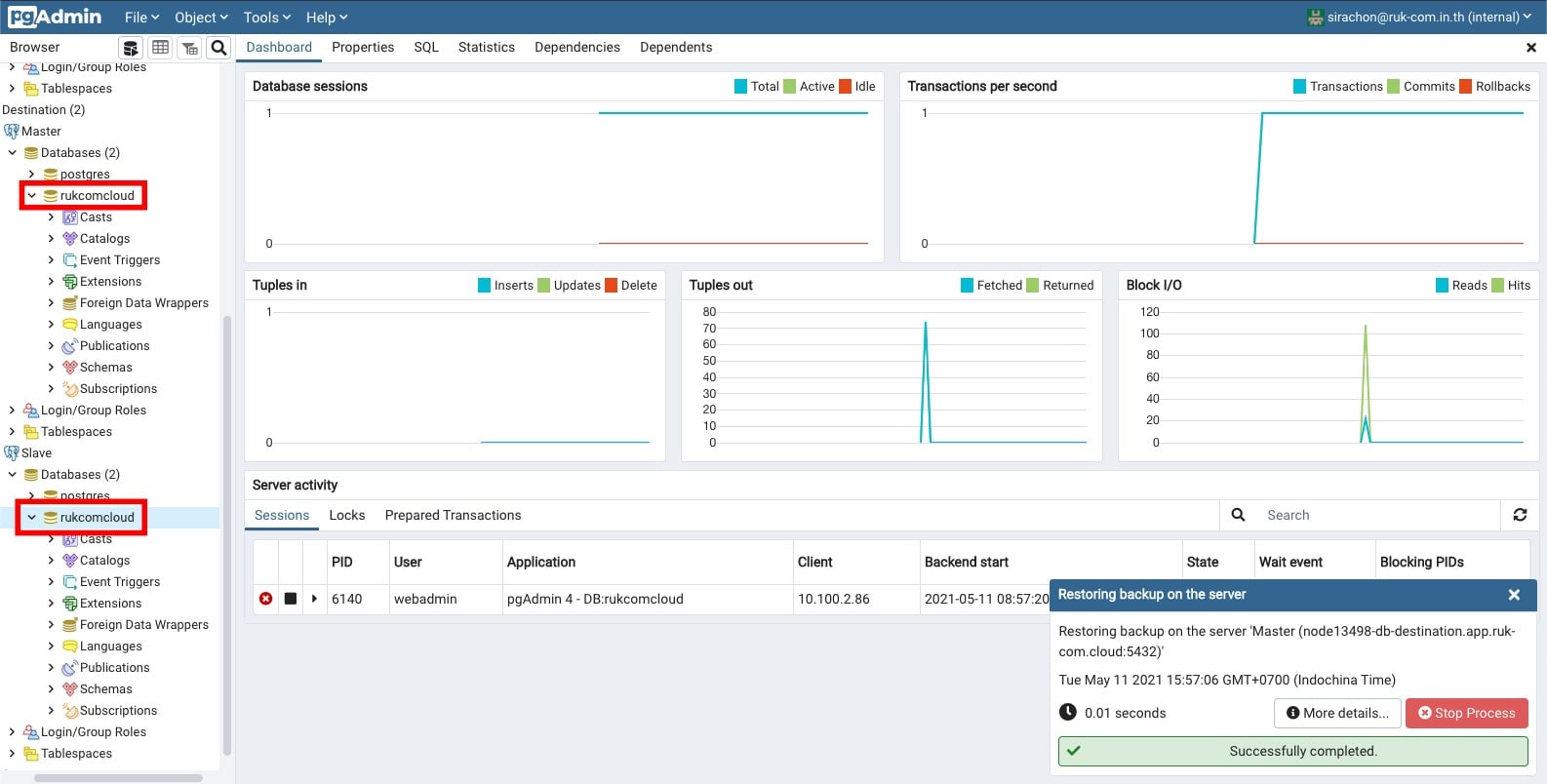Click Catalogs icon under Master rukcomcloud

[70, 239]
